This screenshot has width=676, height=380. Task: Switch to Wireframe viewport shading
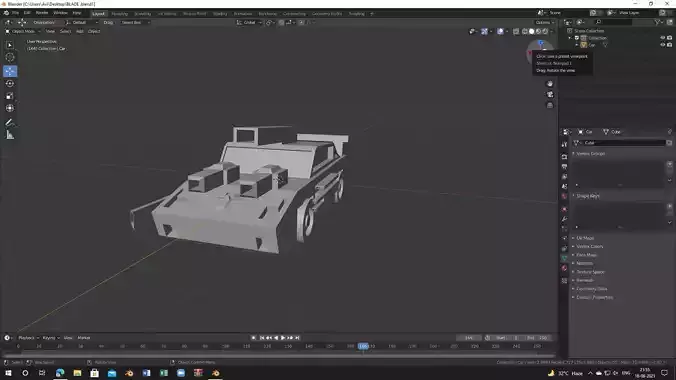pos(525,31)
